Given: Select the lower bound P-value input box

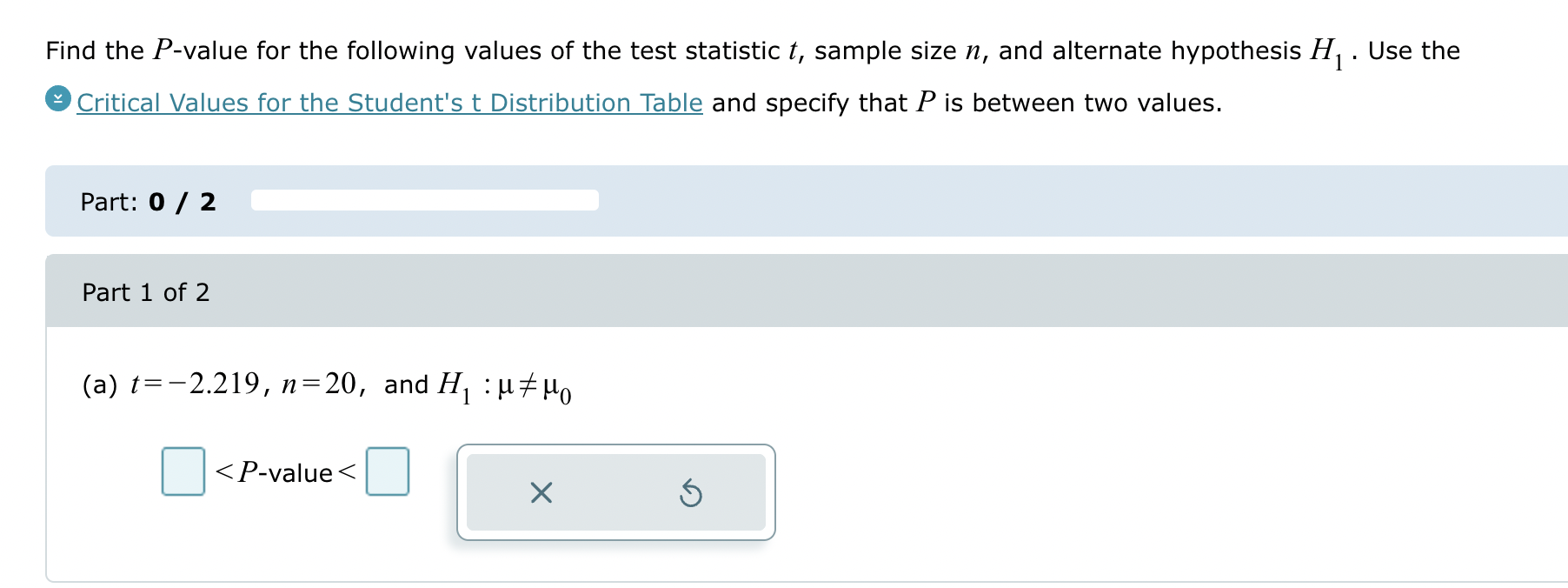Looking at the screenshot, I should [183, 471].
